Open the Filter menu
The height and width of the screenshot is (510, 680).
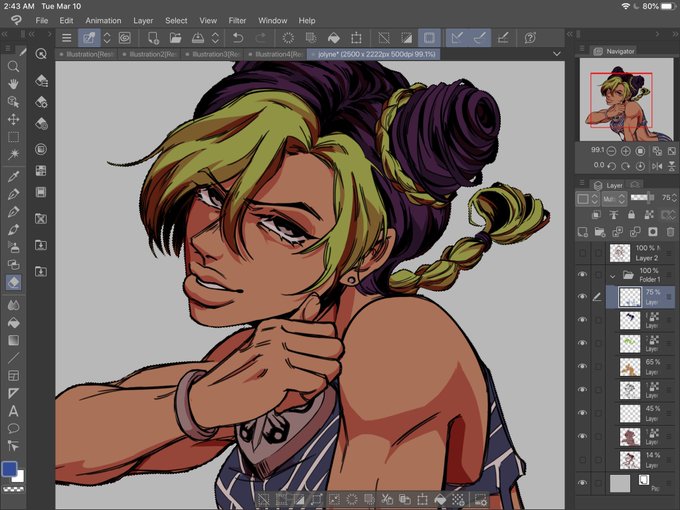tap(237, 20)
